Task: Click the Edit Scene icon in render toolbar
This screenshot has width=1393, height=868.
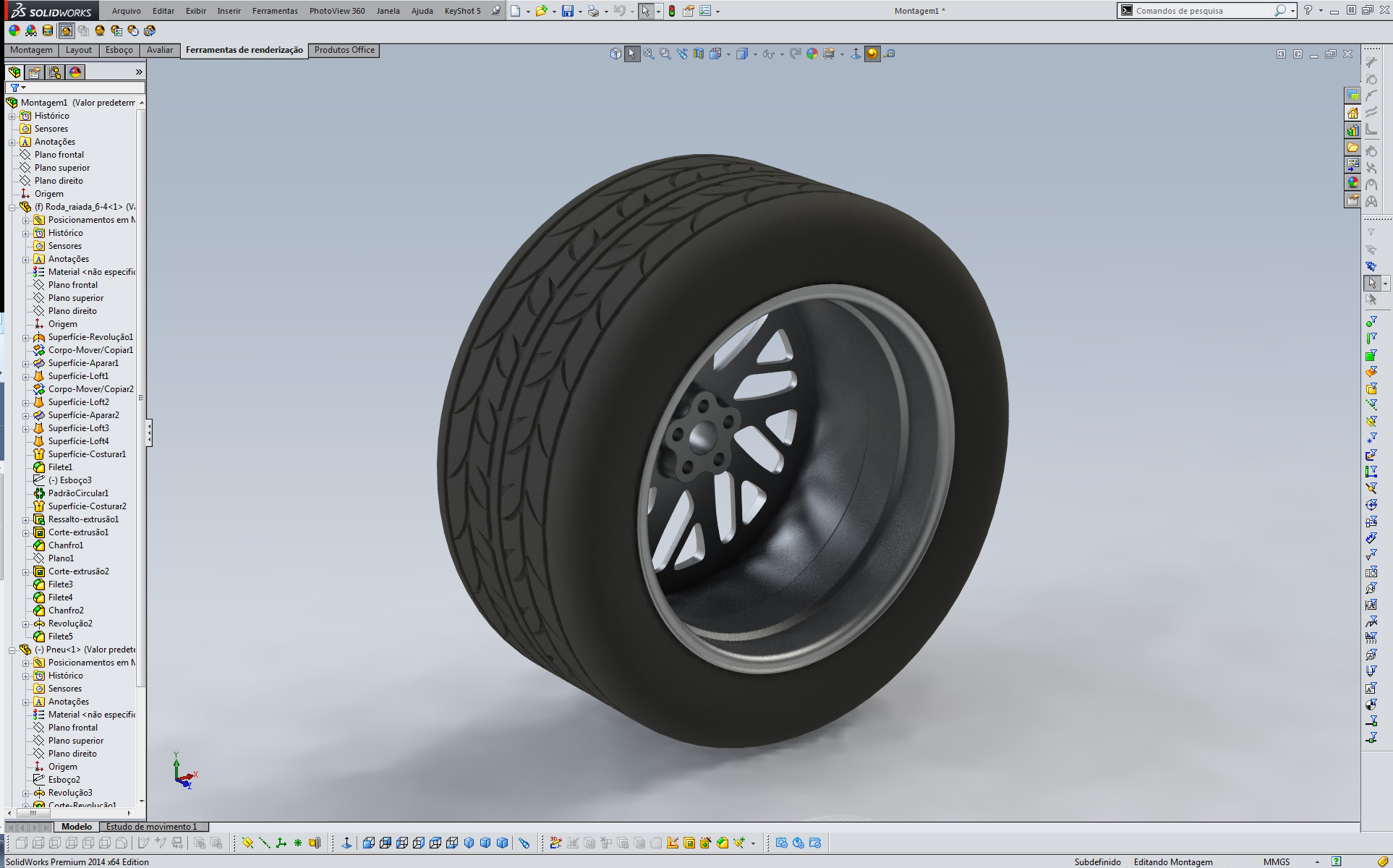Action: tap(31, 30)
